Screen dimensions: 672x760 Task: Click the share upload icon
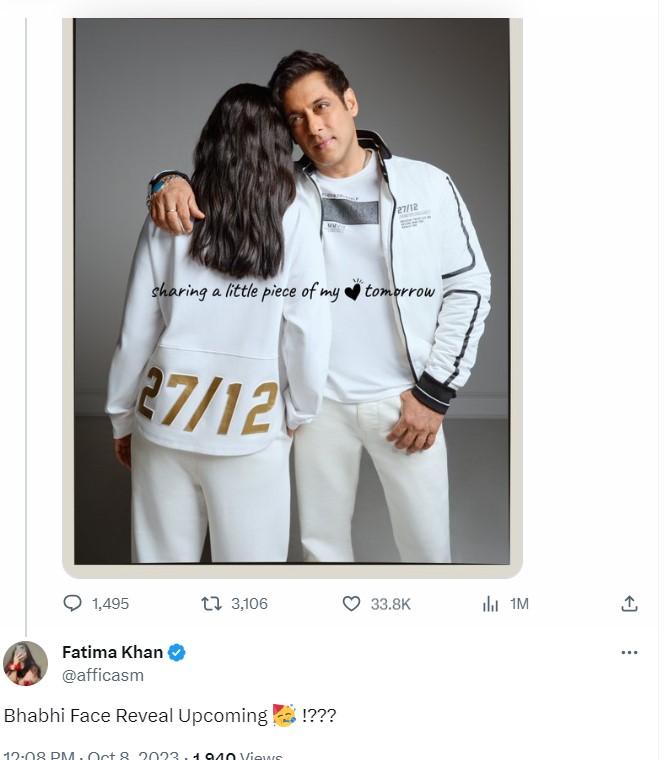[629, 603]
